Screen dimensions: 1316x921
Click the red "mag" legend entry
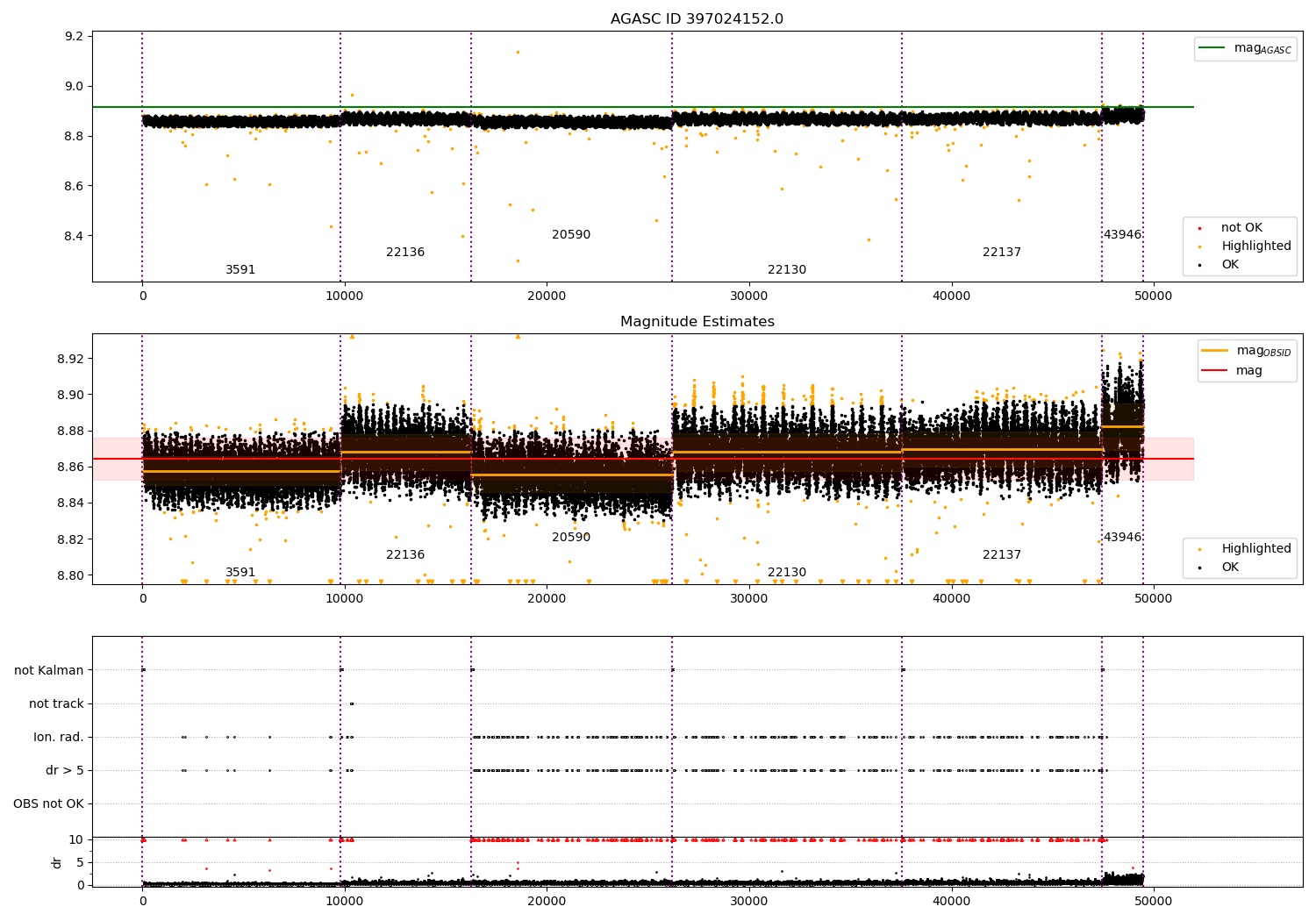click(1232, 371)
